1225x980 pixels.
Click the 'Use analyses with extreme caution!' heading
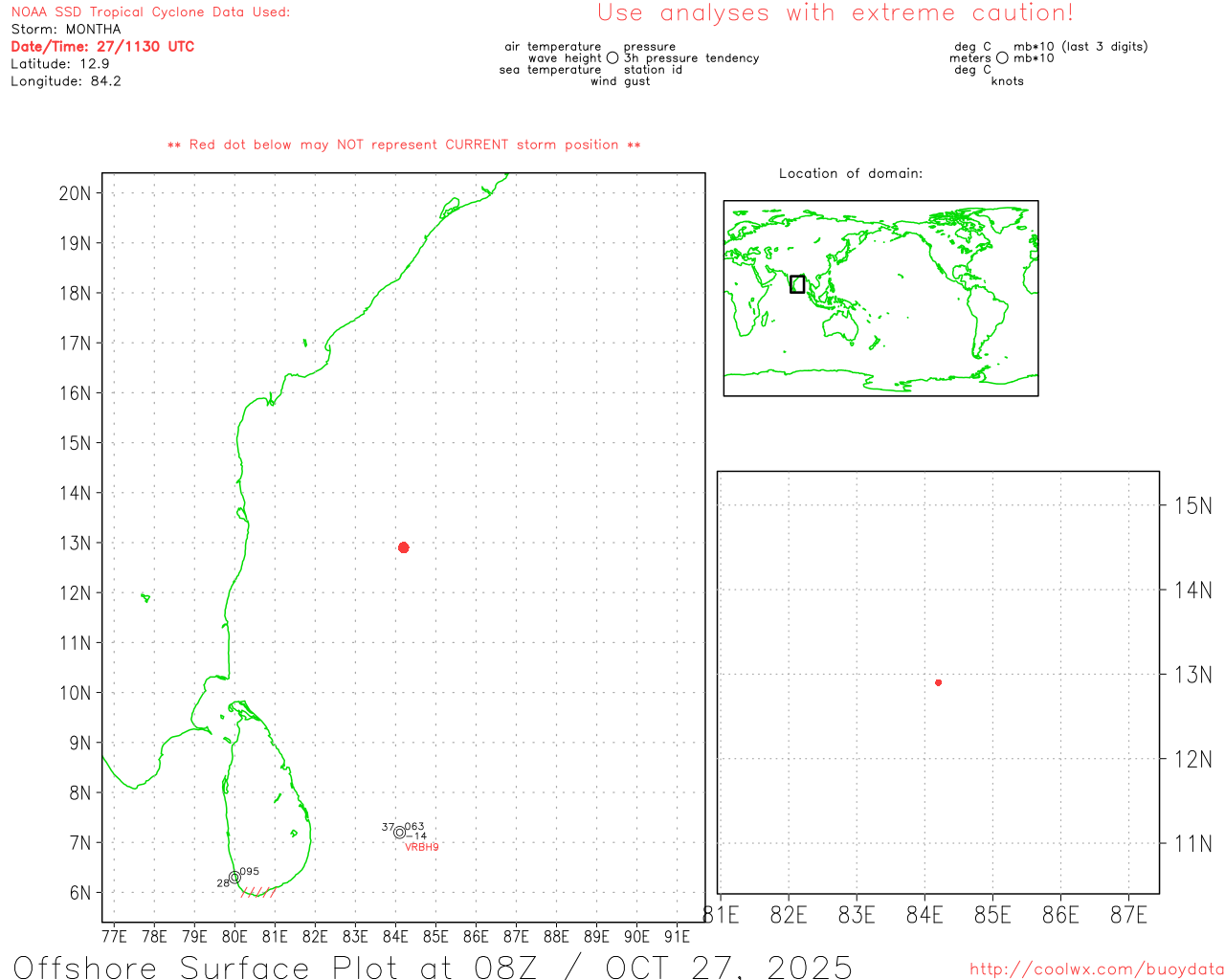[x=835, y=13]
